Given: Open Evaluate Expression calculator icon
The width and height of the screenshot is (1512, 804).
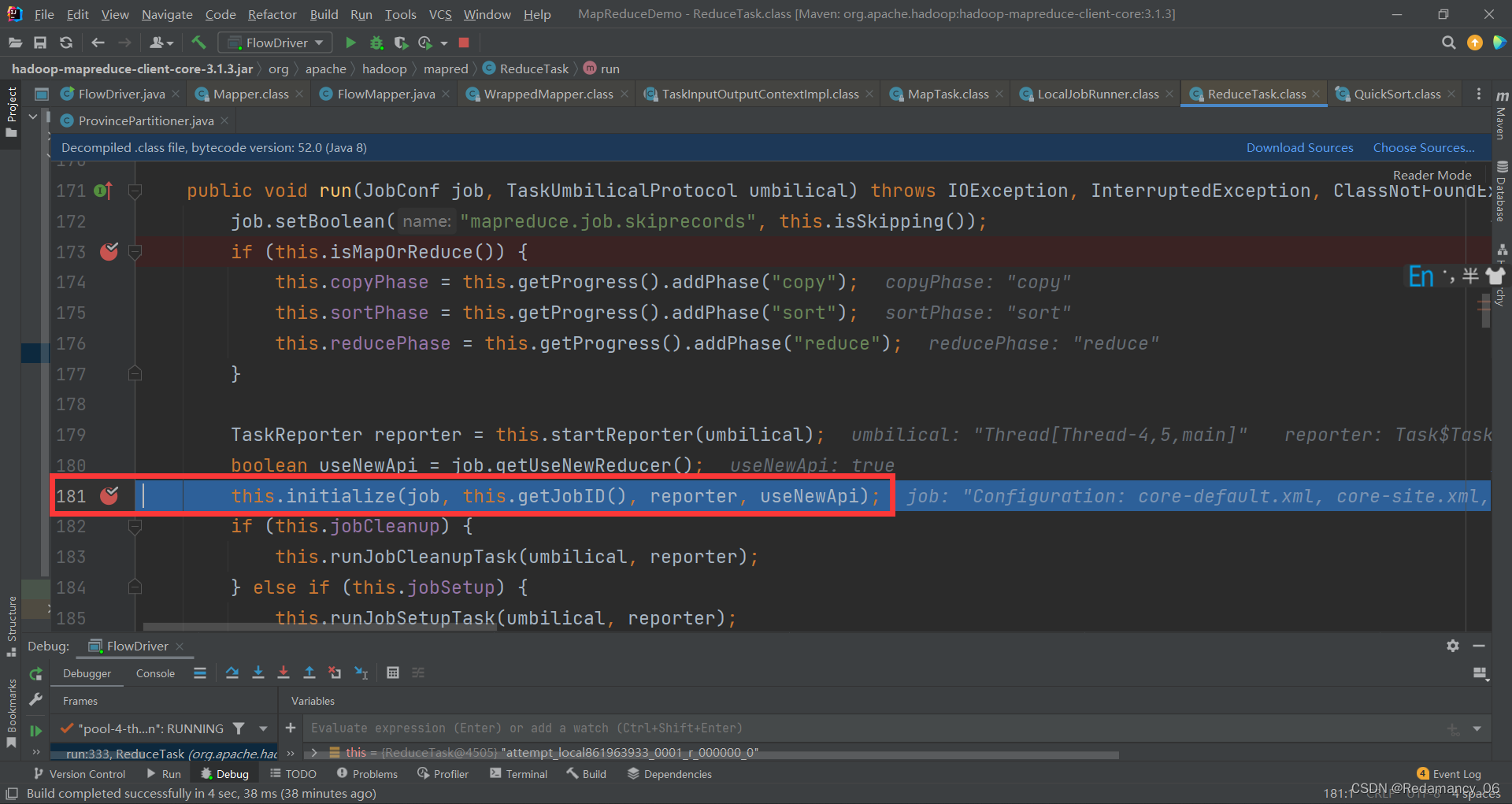Looking at the screenshot, I should click(x=393, y=672).
